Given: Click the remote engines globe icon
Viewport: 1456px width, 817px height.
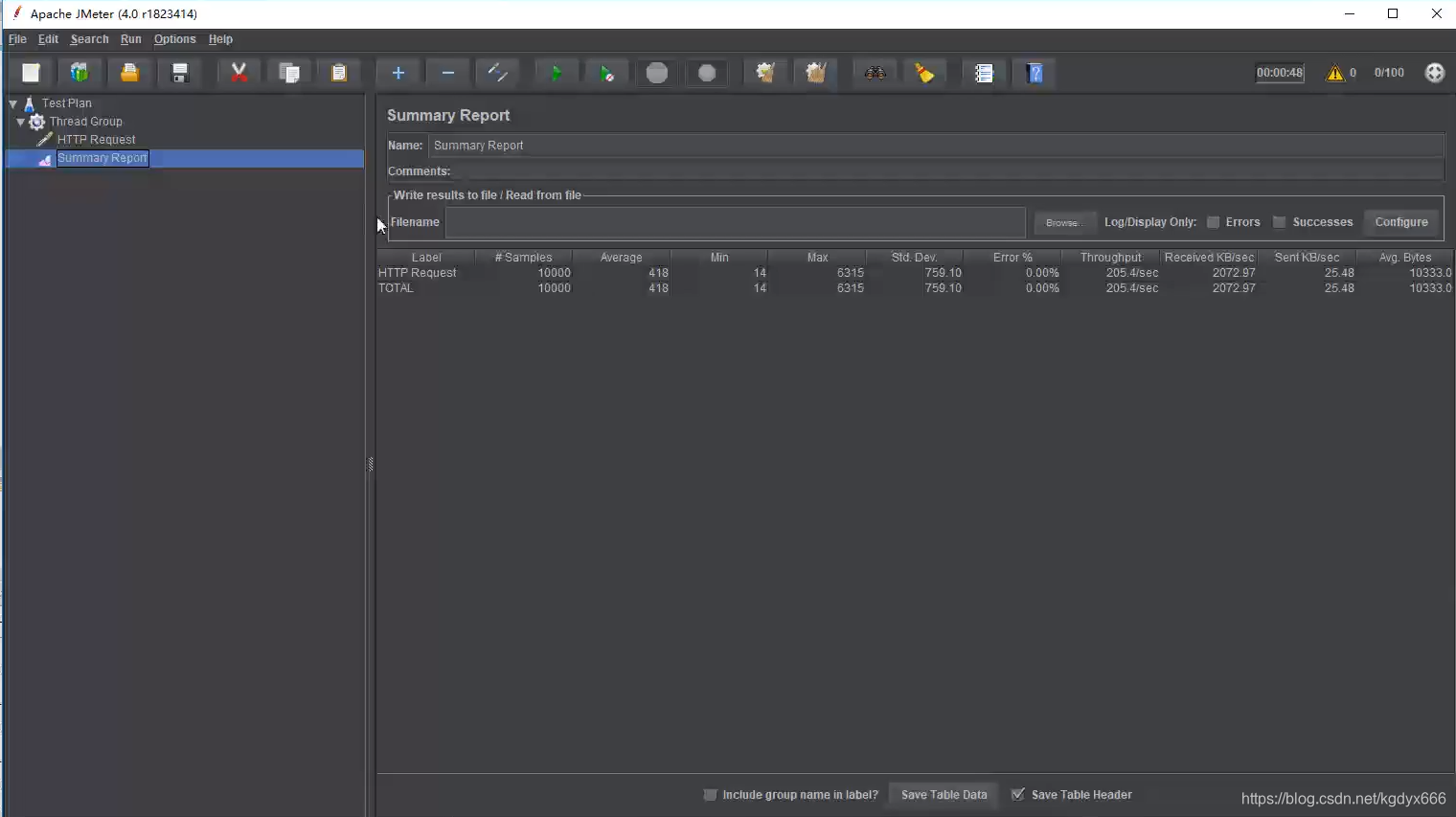Looking at the screenshot, I should (x=1435, y=73).
